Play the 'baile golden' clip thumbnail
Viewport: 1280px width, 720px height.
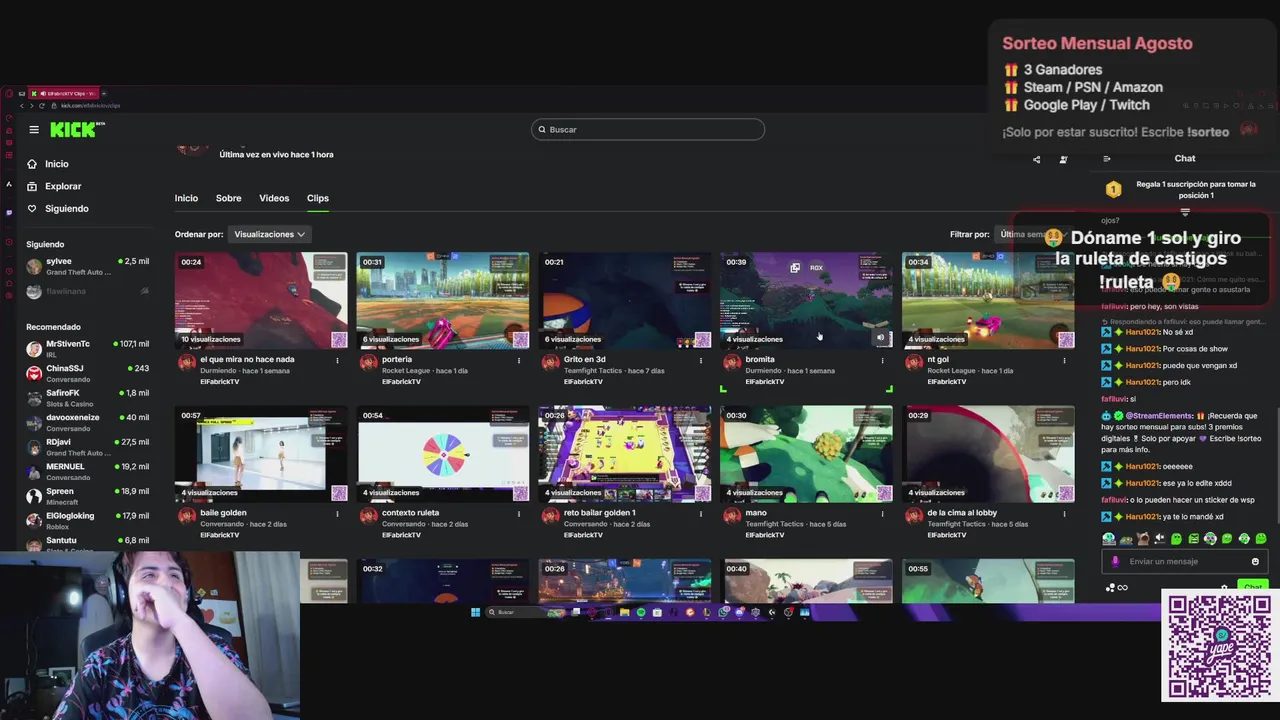(x=261, y=454)
